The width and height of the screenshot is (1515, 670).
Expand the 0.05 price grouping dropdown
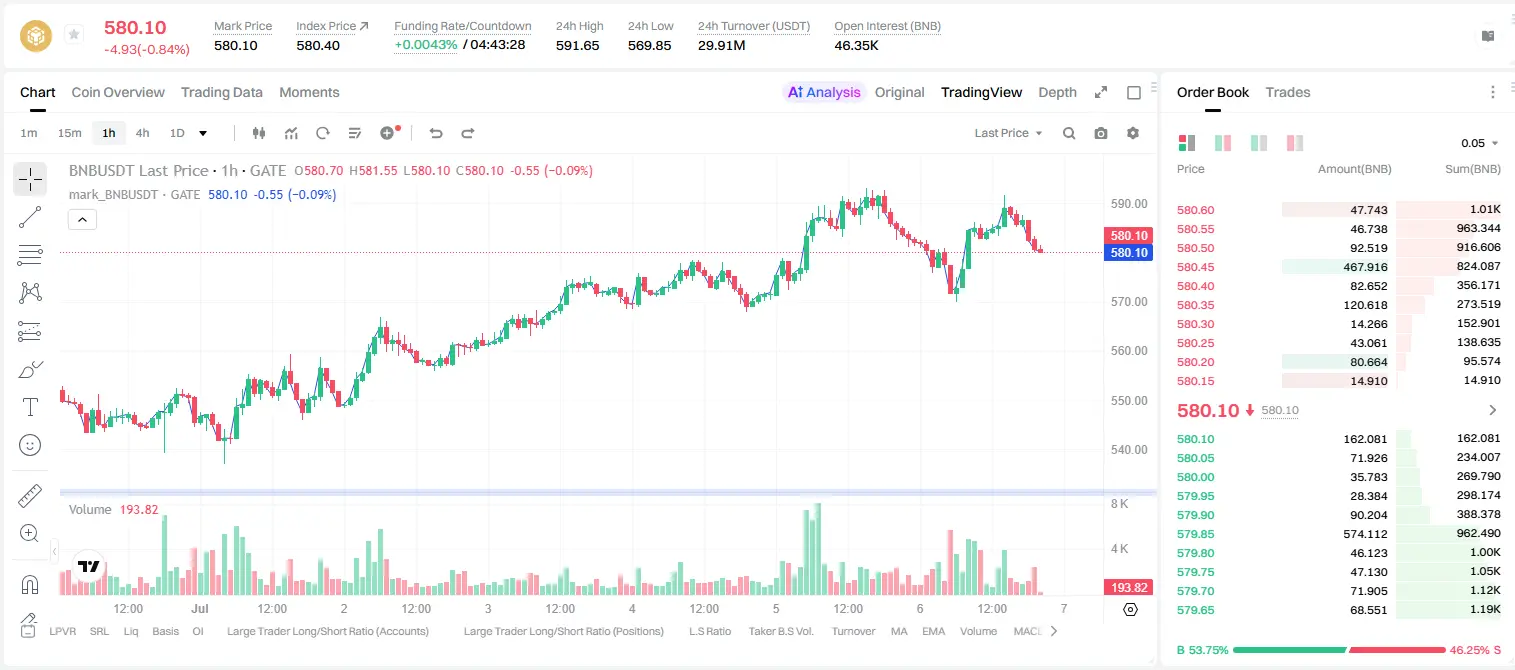(x=1480, y=143)
